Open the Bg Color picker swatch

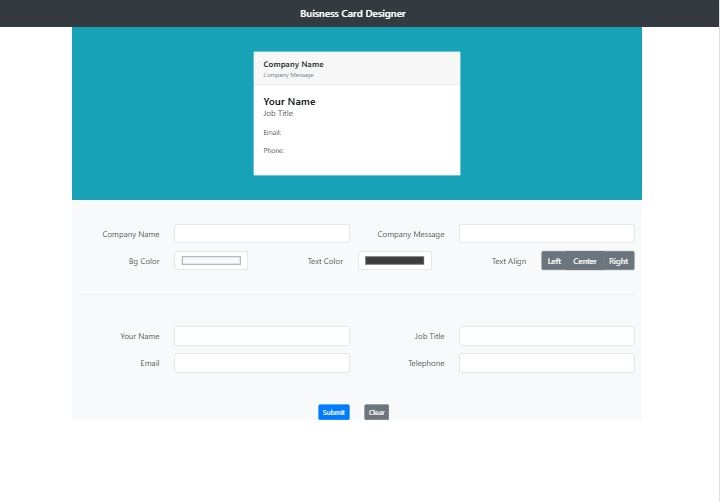point(211,260)
